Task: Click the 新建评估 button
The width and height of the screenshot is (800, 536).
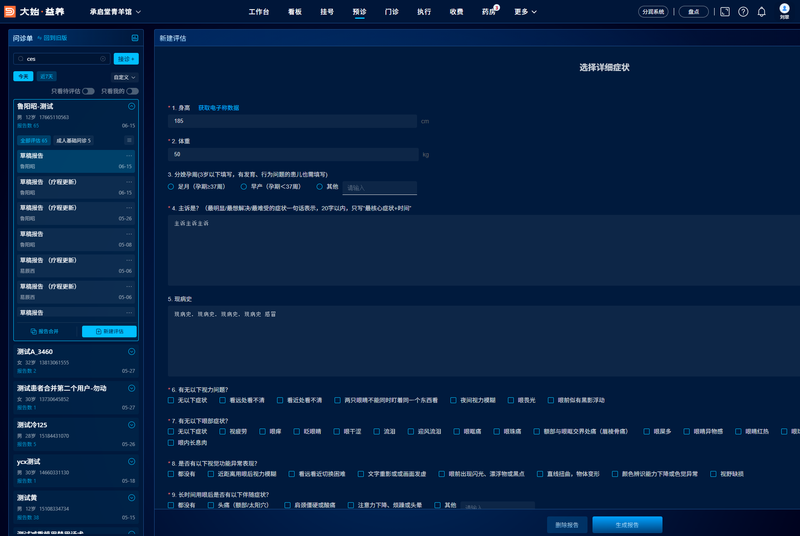Action: point(109,331)
